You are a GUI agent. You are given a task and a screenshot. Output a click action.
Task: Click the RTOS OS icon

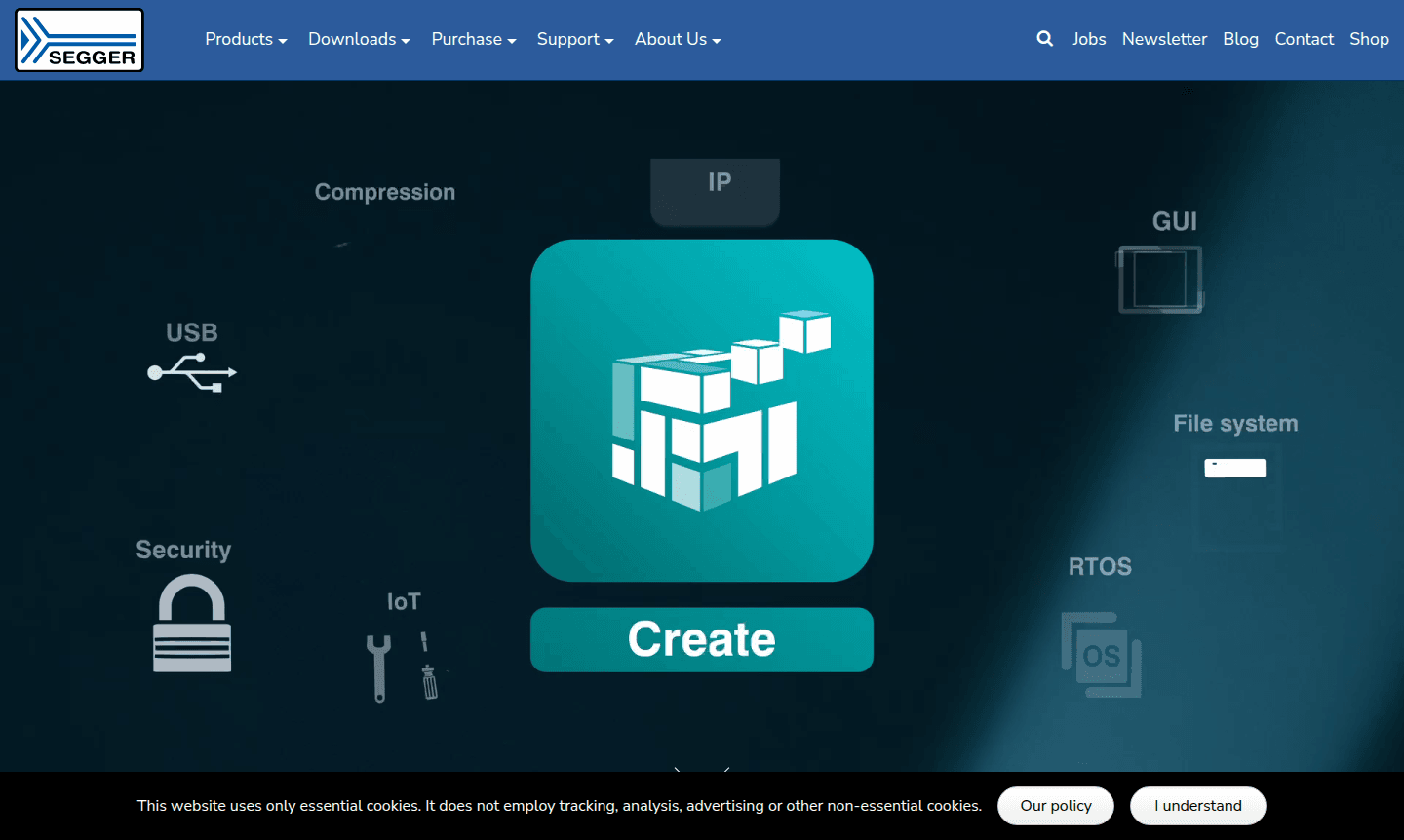(1101, 654)
